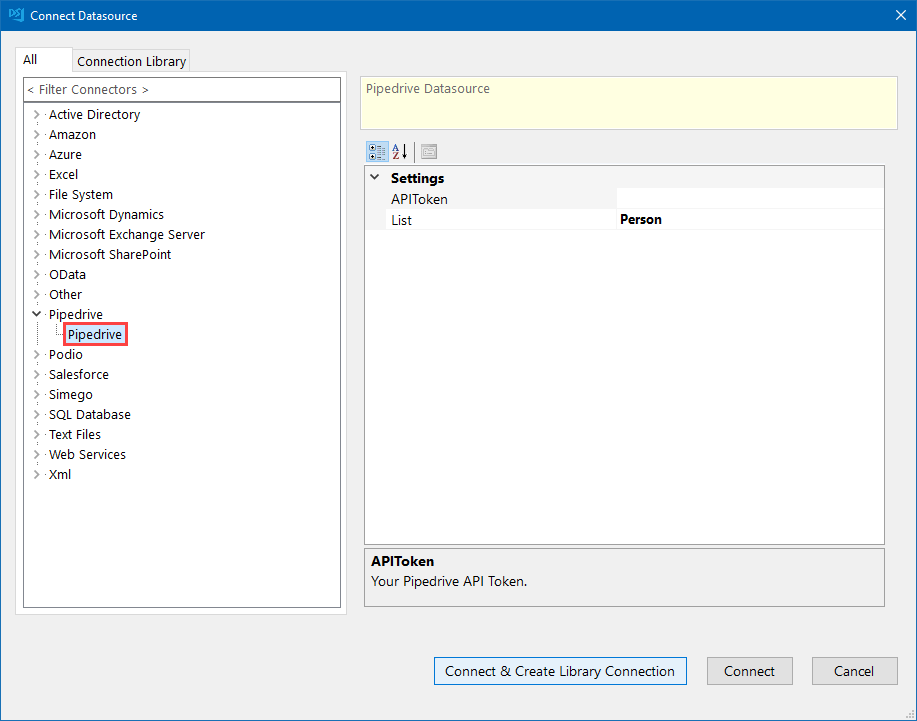Click the APIToken value field
The height and width of the screenshot is (721, 917).
(750, 199)
